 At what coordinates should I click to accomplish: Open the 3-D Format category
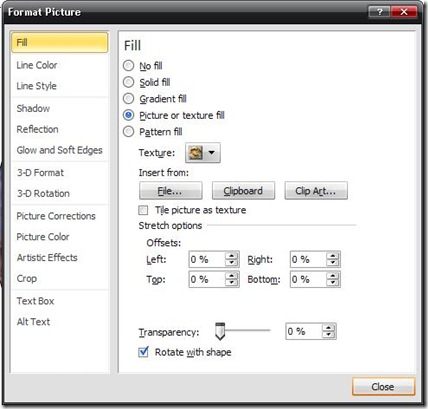60,173
